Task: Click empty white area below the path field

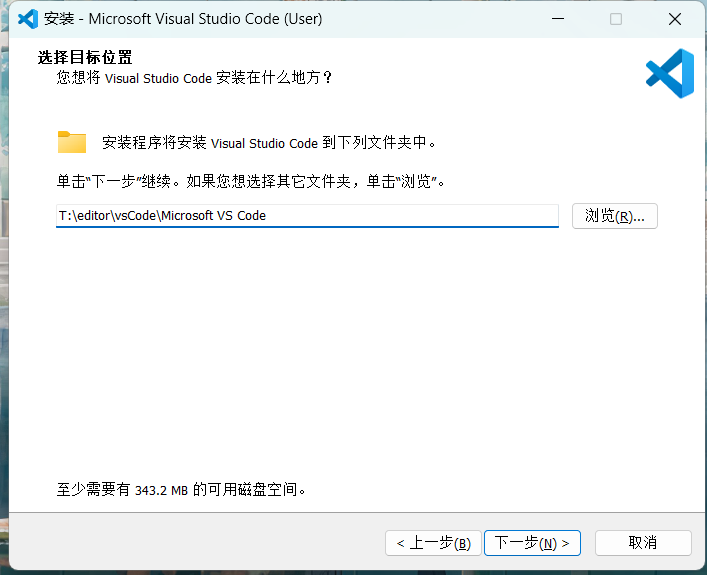Action: (x=350, y=350)
